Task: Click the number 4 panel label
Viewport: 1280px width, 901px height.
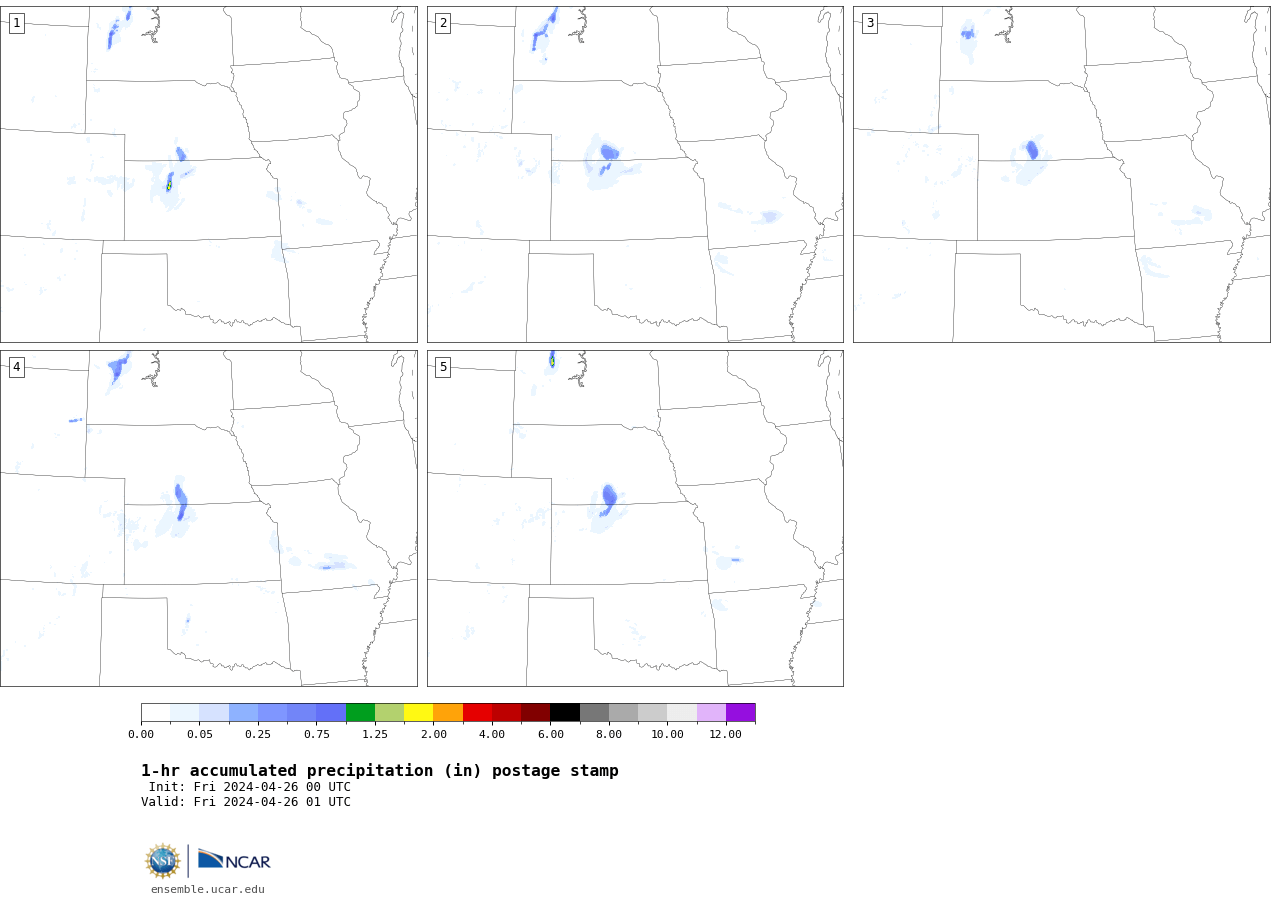Action: click(16, 367)
